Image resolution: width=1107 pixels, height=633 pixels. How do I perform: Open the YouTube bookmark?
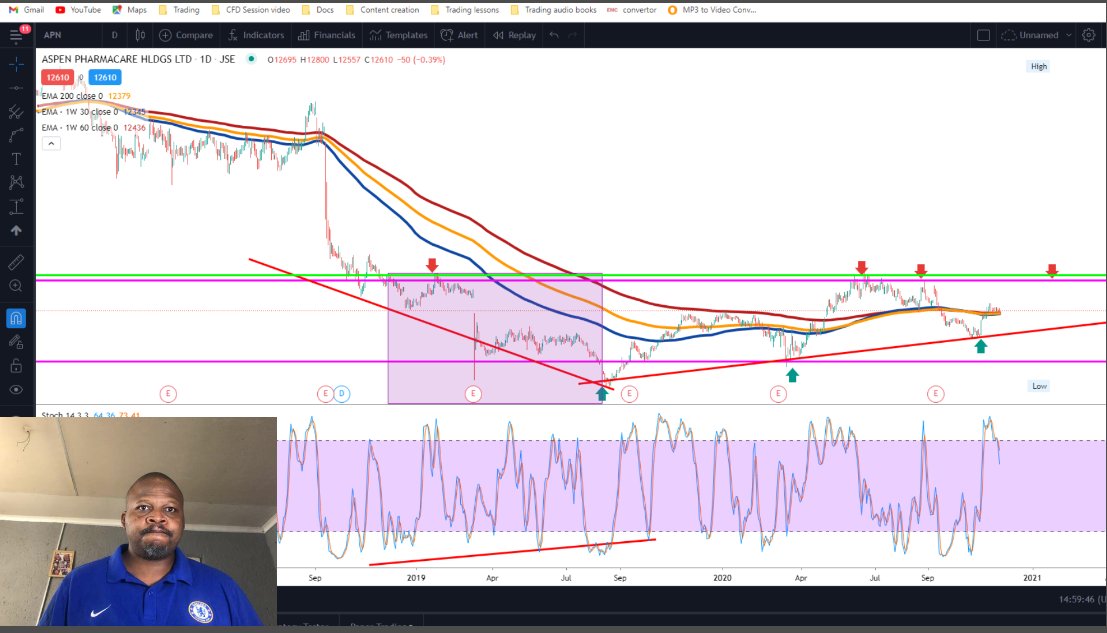click(78, 10)
